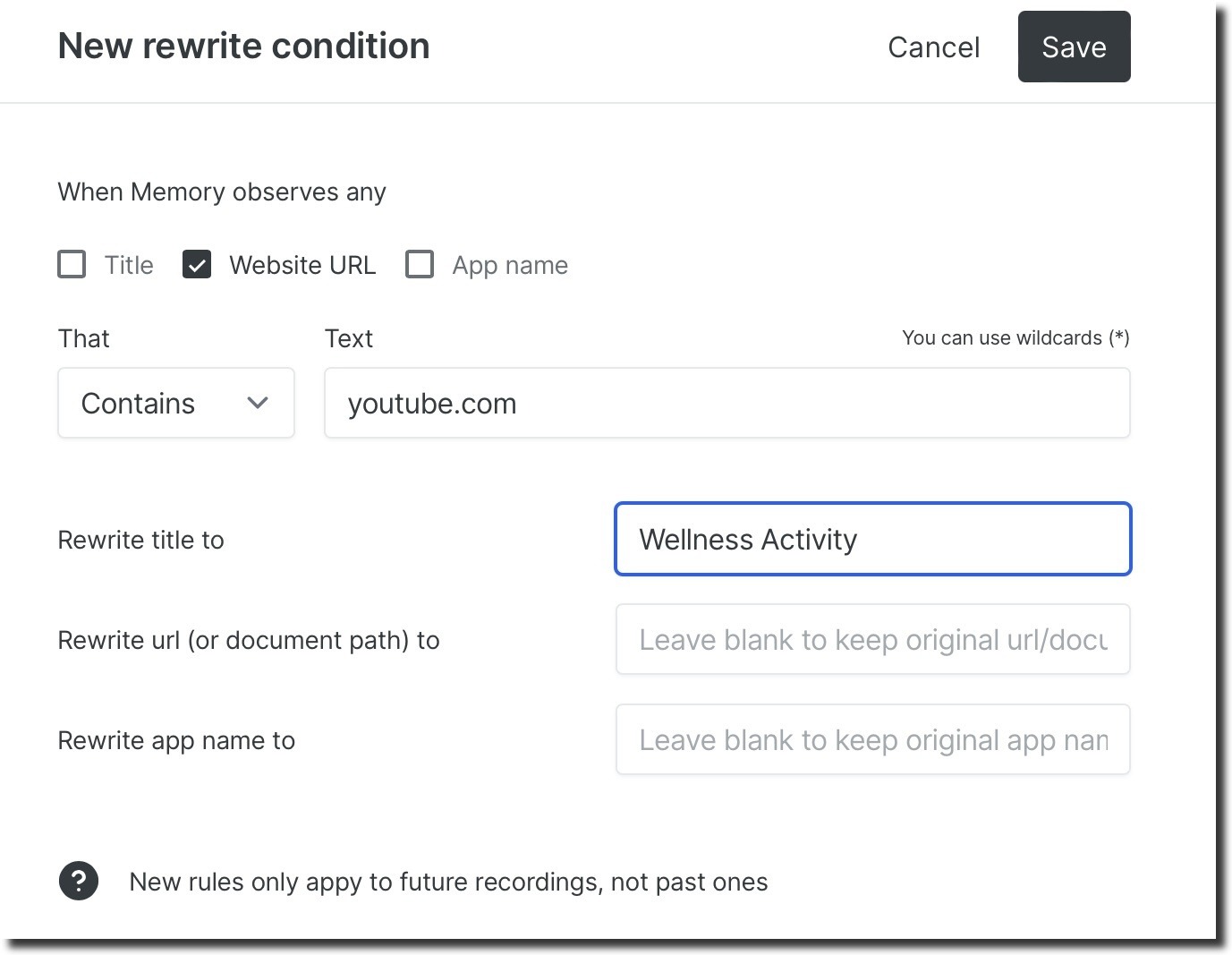Uncheck the Website URL checkbox
This screenshot has width=1232, height=955.
coord(197,264)
